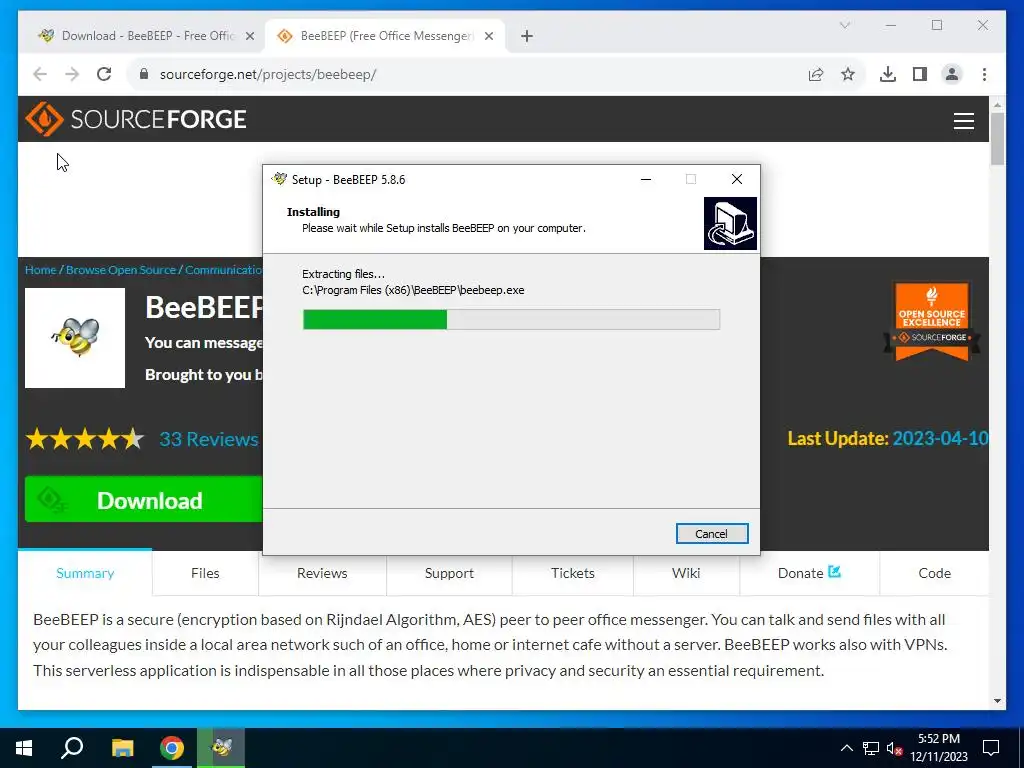Click the BeeBEEP bee project logo
The image size is (1024, 768).
click(x=75, y=338)
